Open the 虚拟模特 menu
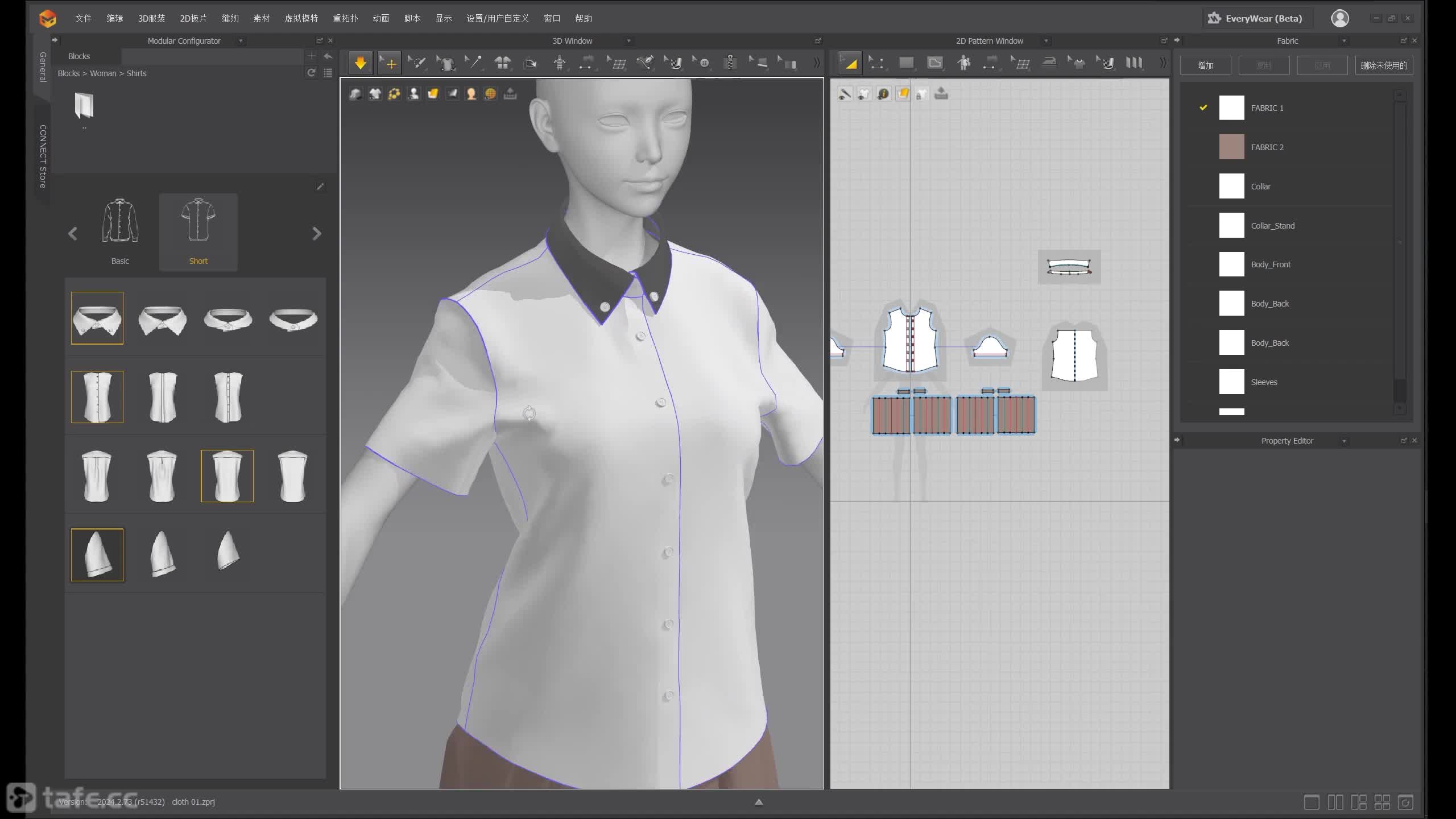 [x=301, y=18]
